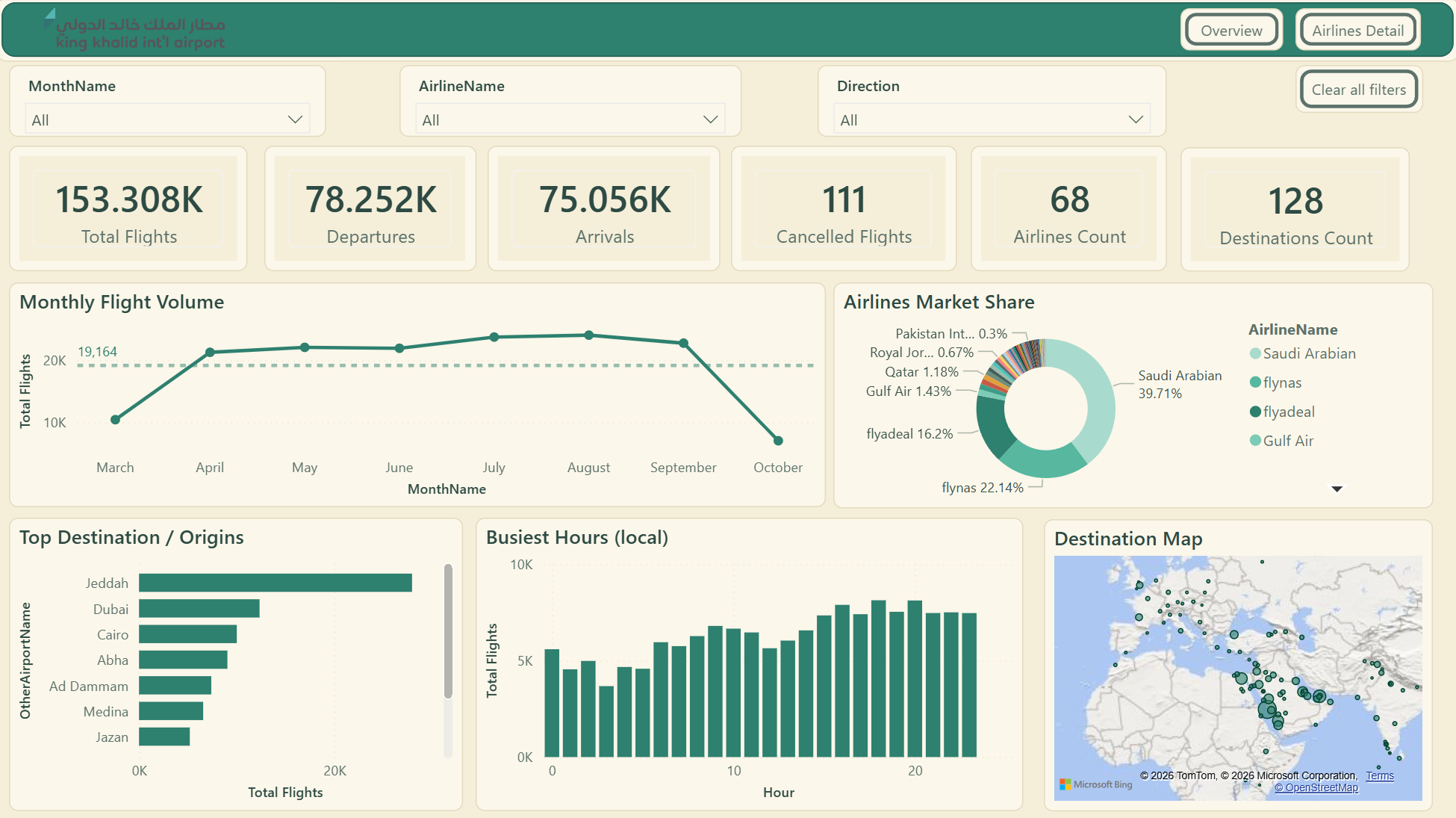The height and width of the screenshot is (818, 1456).
Task: Click the Saudi Arabian legend swatch
Action: (1255, 353)
